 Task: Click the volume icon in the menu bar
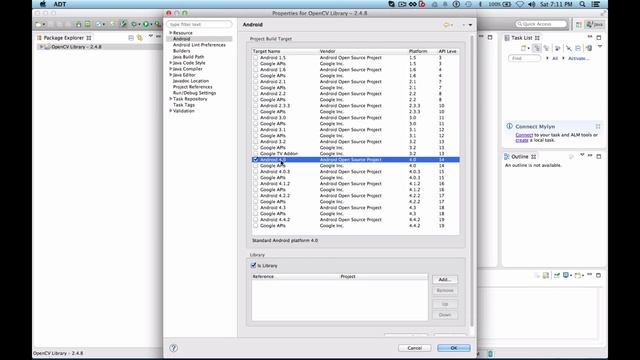(531, 4)
